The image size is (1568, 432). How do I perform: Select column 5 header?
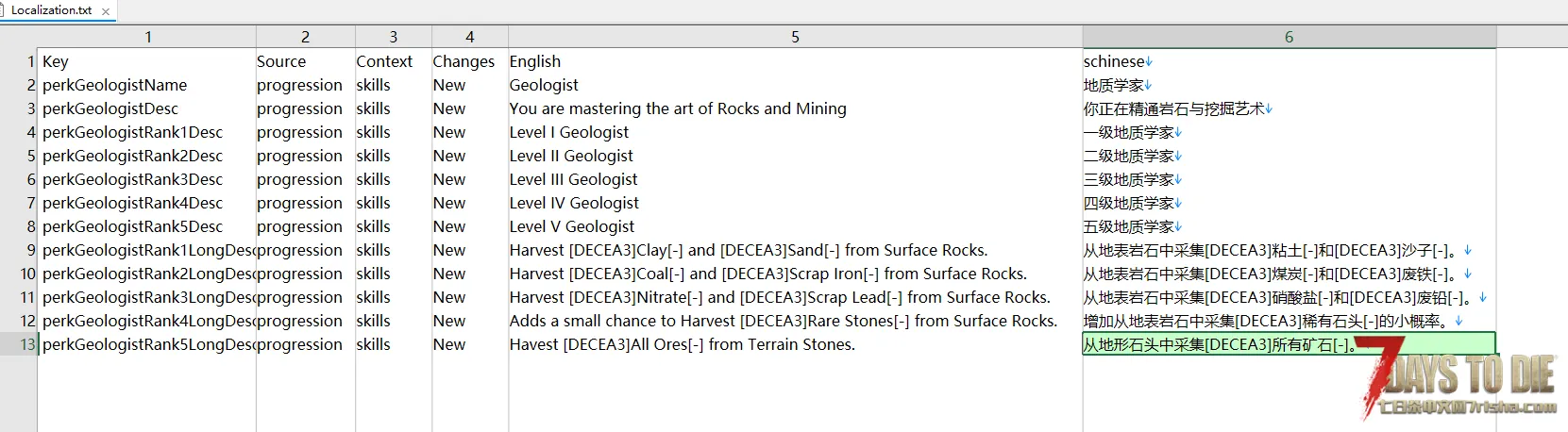point(795,37)
